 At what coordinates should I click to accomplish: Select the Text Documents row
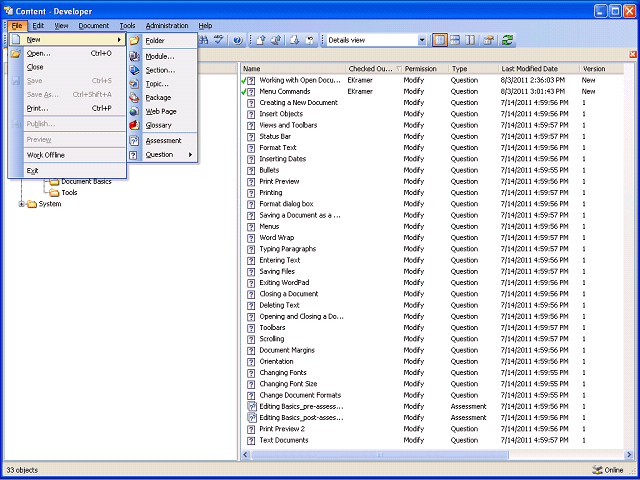[x=432, y=440]
